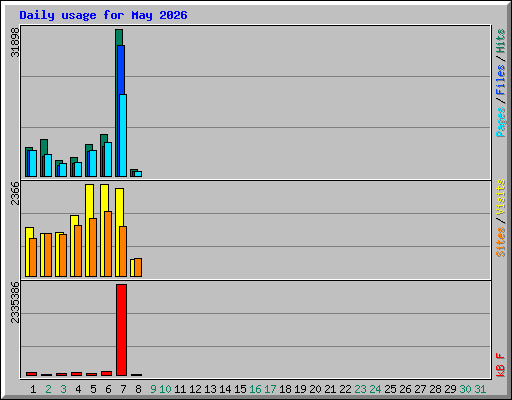Screen dimensions: 512x400
Task: Click day 28 on the x-axis
Action: [x=435, y=389]
